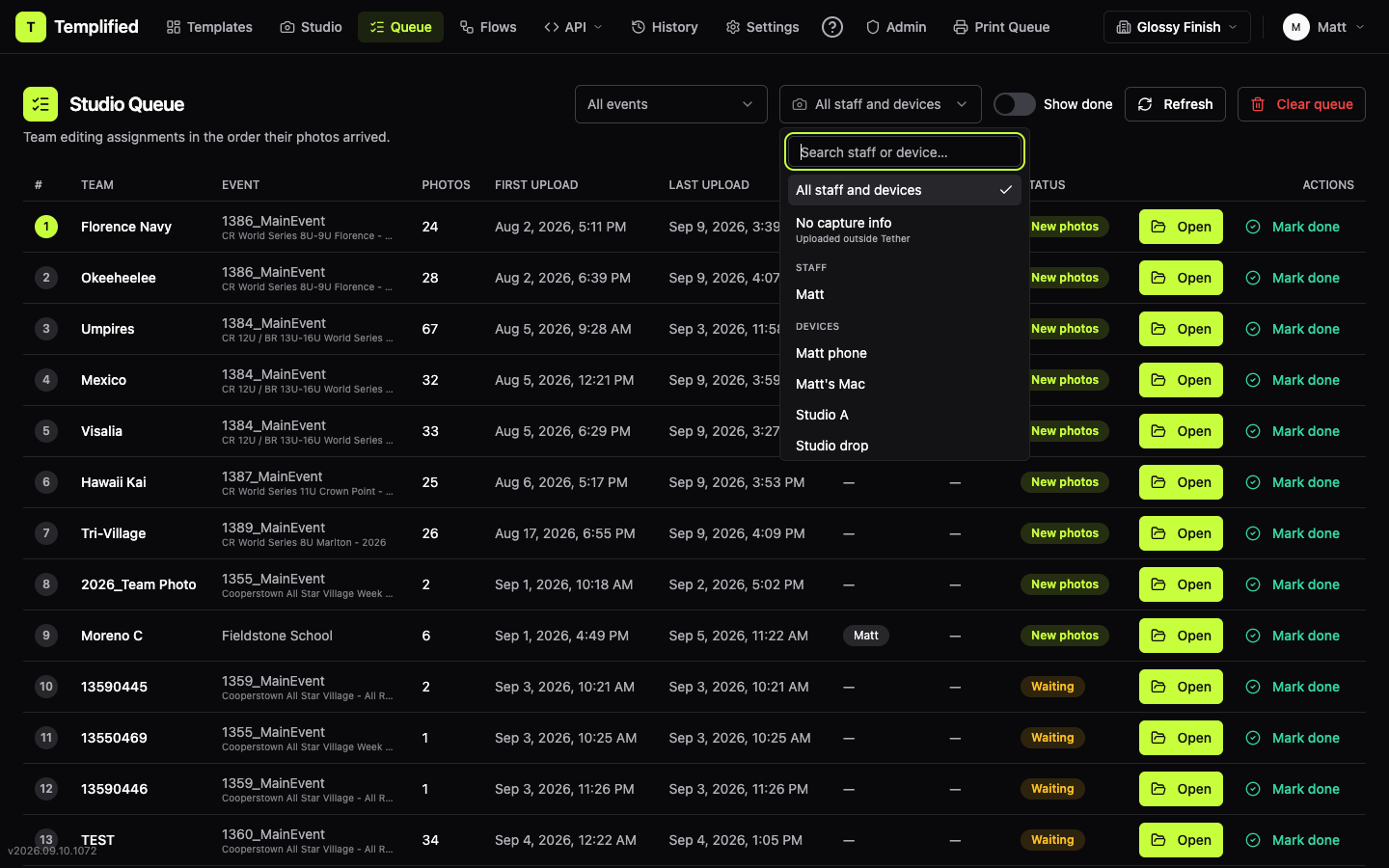Select Matt under Staff

905,294
